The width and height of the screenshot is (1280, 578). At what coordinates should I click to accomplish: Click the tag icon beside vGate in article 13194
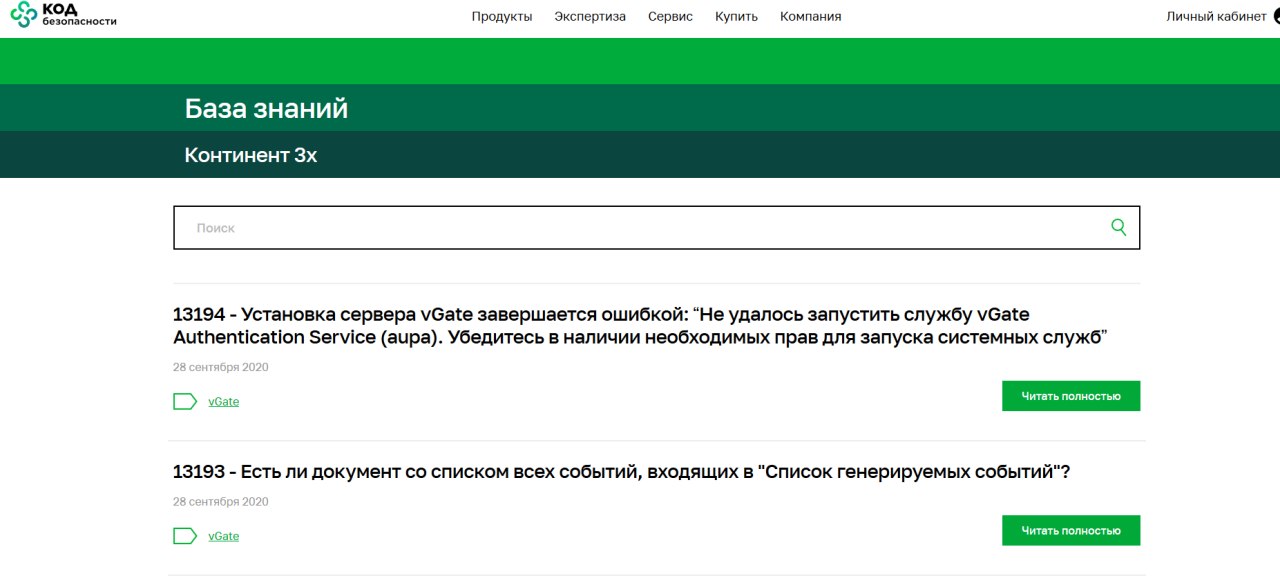coord(185,401)
